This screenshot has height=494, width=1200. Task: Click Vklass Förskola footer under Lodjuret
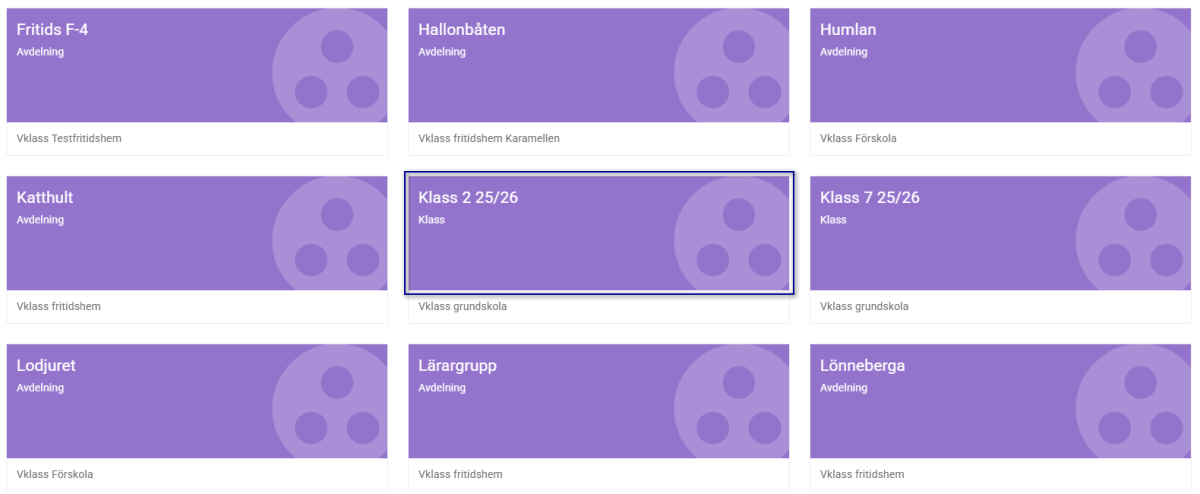pyautogui.click(x=55, y=474)
